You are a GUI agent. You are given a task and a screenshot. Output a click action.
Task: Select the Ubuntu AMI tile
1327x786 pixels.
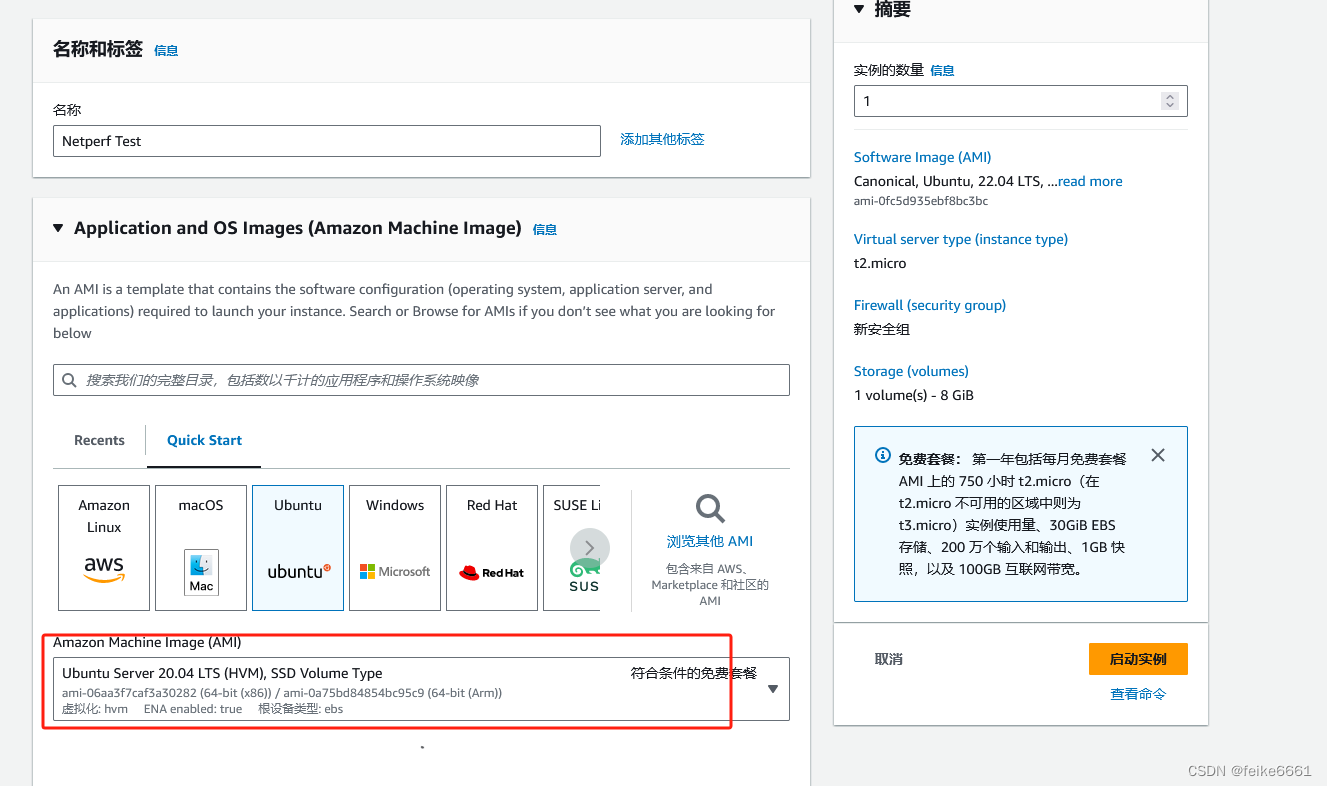point(298,548)
